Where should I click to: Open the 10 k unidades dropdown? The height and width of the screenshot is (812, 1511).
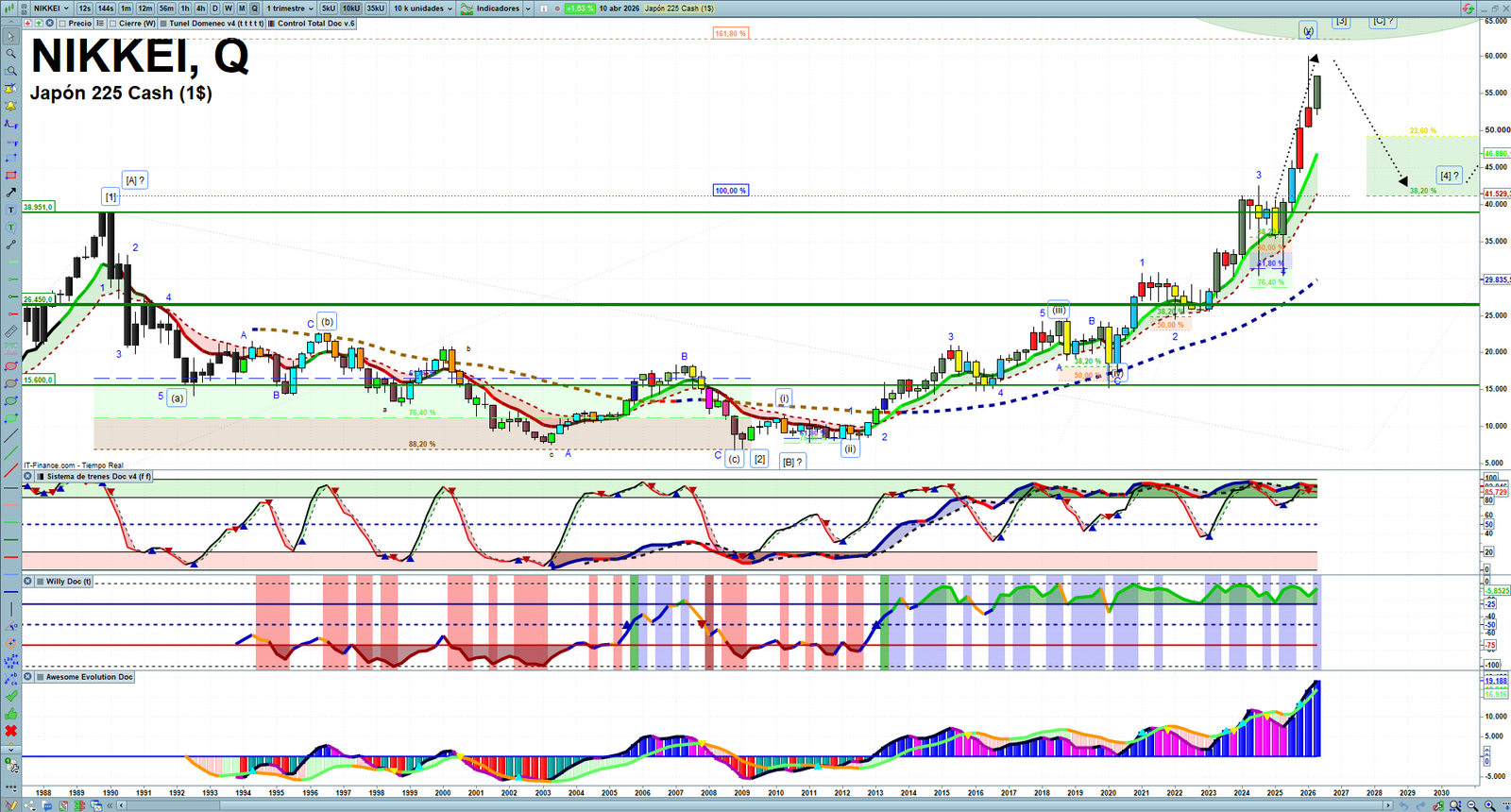click(x=422, y=8)
